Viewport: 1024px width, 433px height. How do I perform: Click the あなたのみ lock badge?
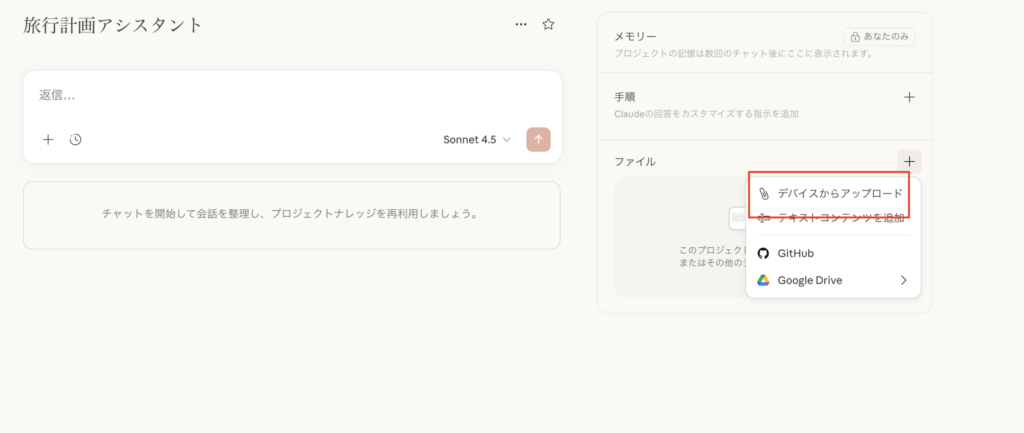[x=879, y=37]
